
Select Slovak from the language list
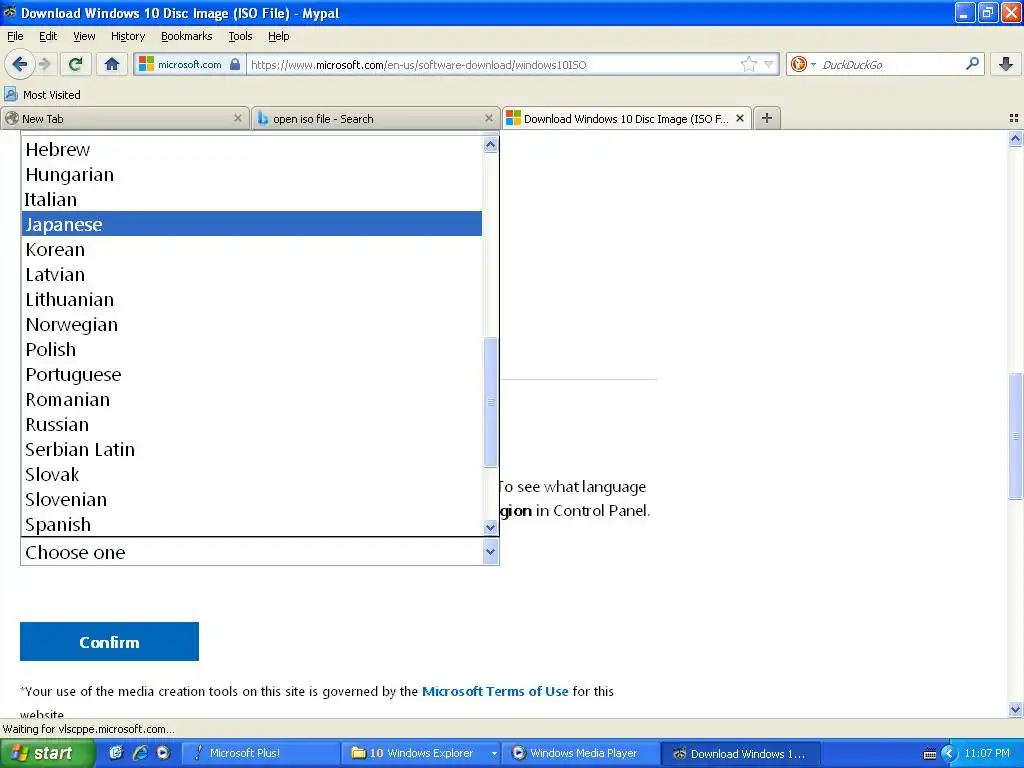click(252, 474)
